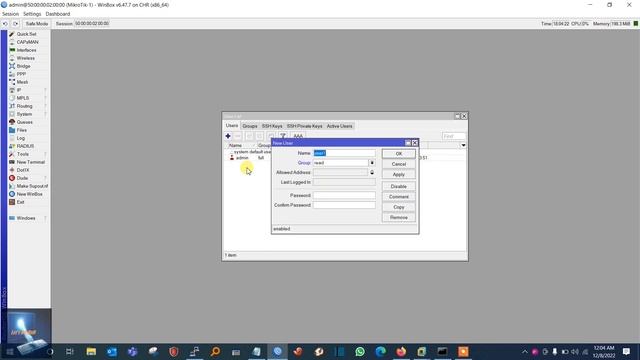
Task: Open the Dot1X menu entry
Action: (x=23, y=170)
